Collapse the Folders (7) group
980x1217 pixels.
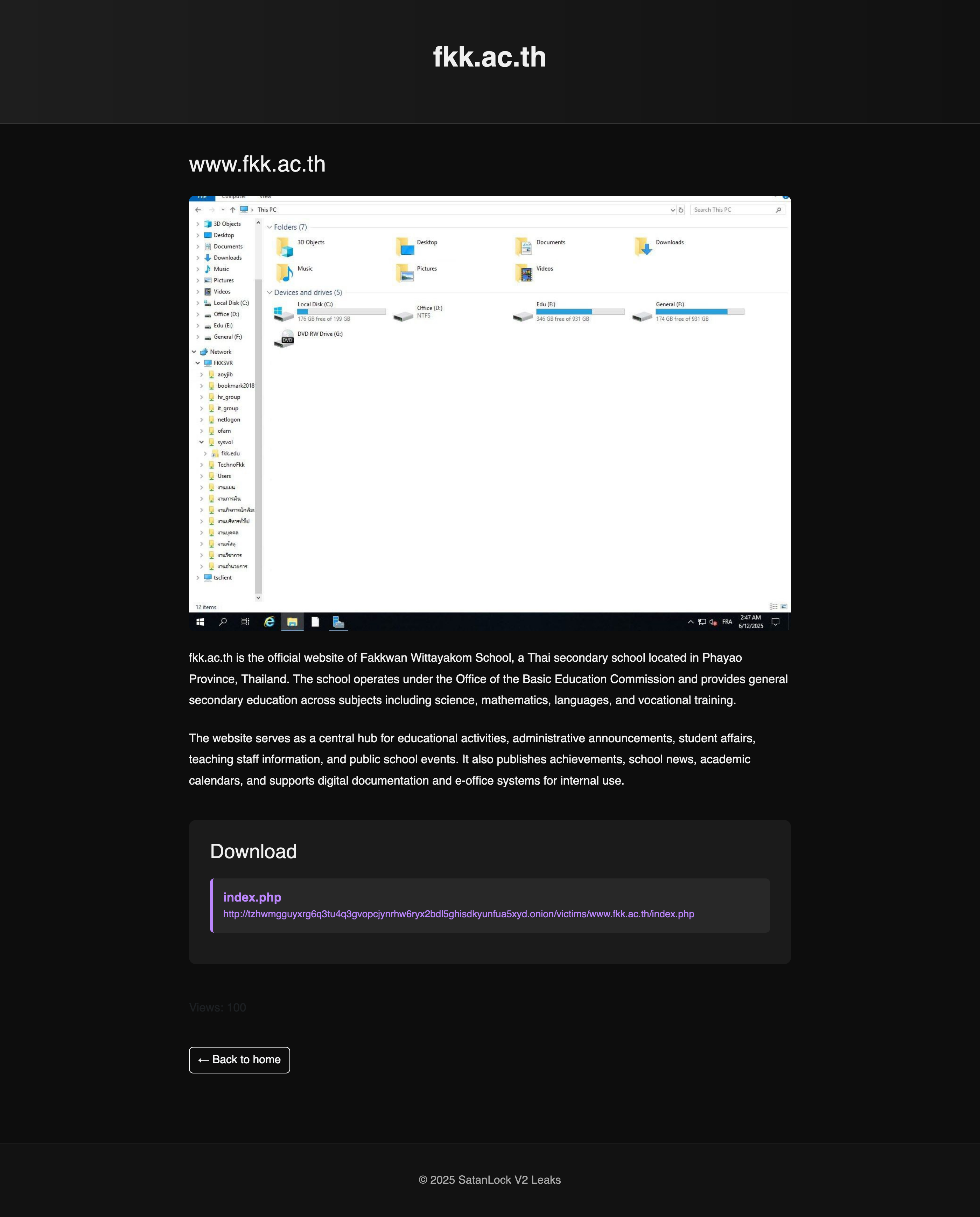click(269, 227)
